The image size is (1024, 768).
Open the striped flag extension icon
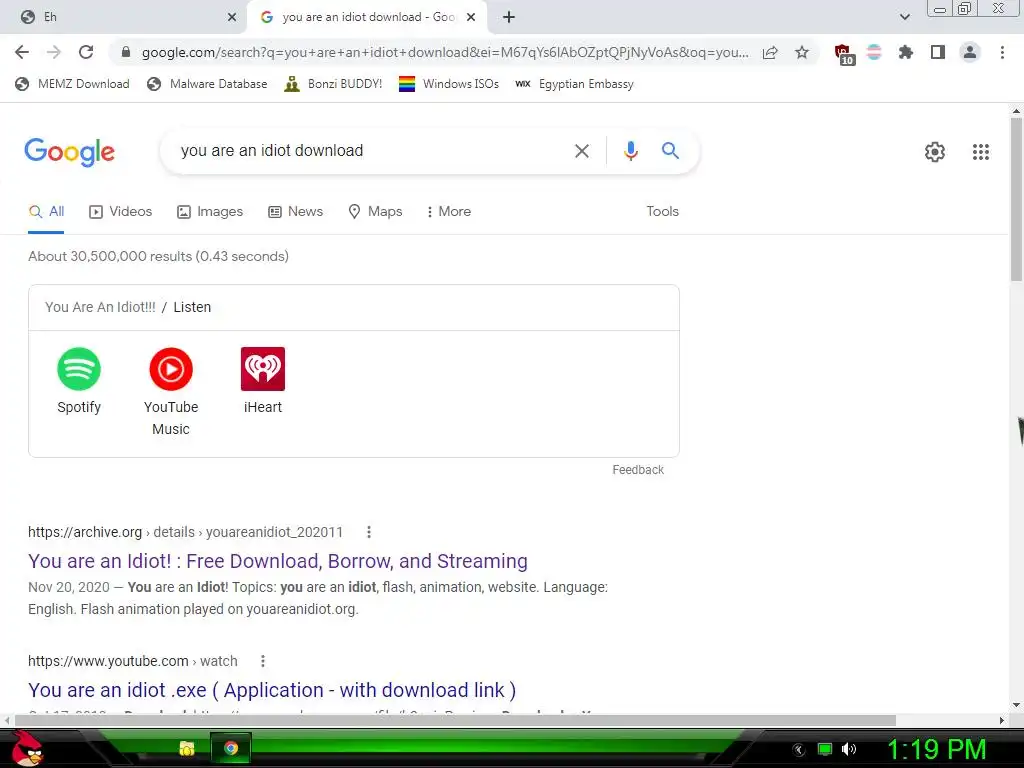click(874, 52)
